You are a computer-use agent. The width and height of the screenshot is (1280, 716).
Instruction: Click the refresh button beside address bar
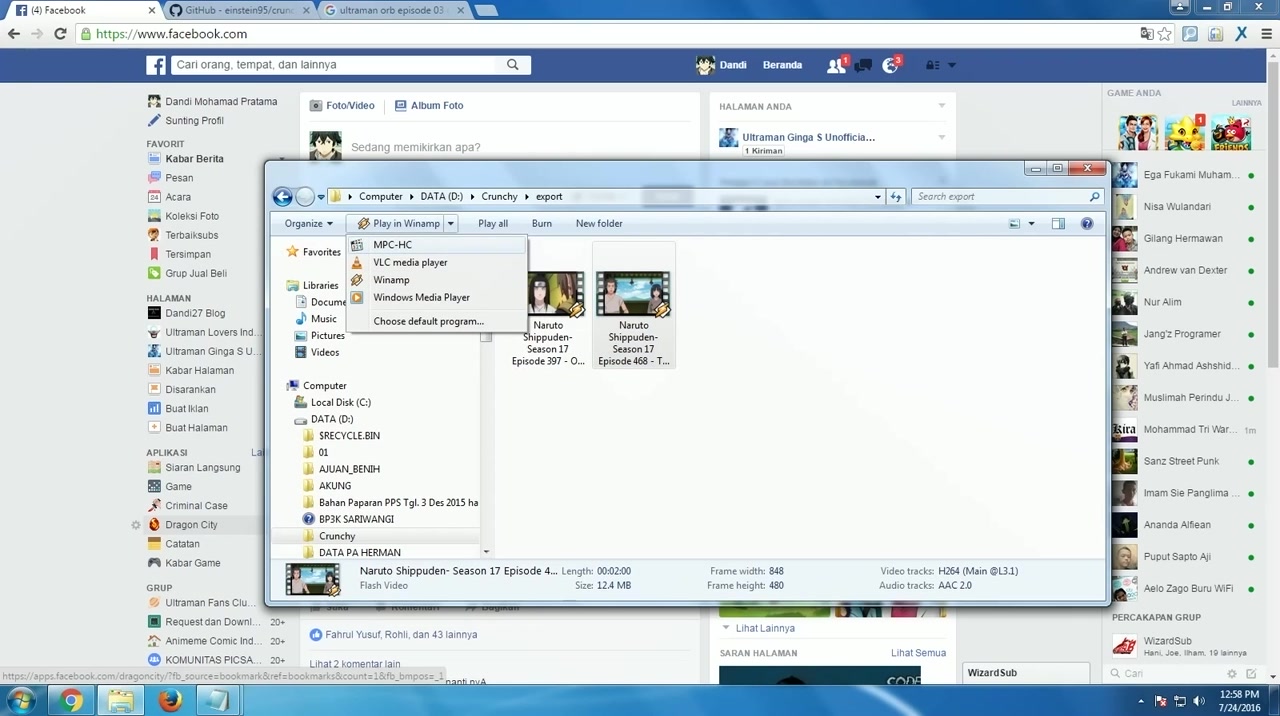pos(896,197)
